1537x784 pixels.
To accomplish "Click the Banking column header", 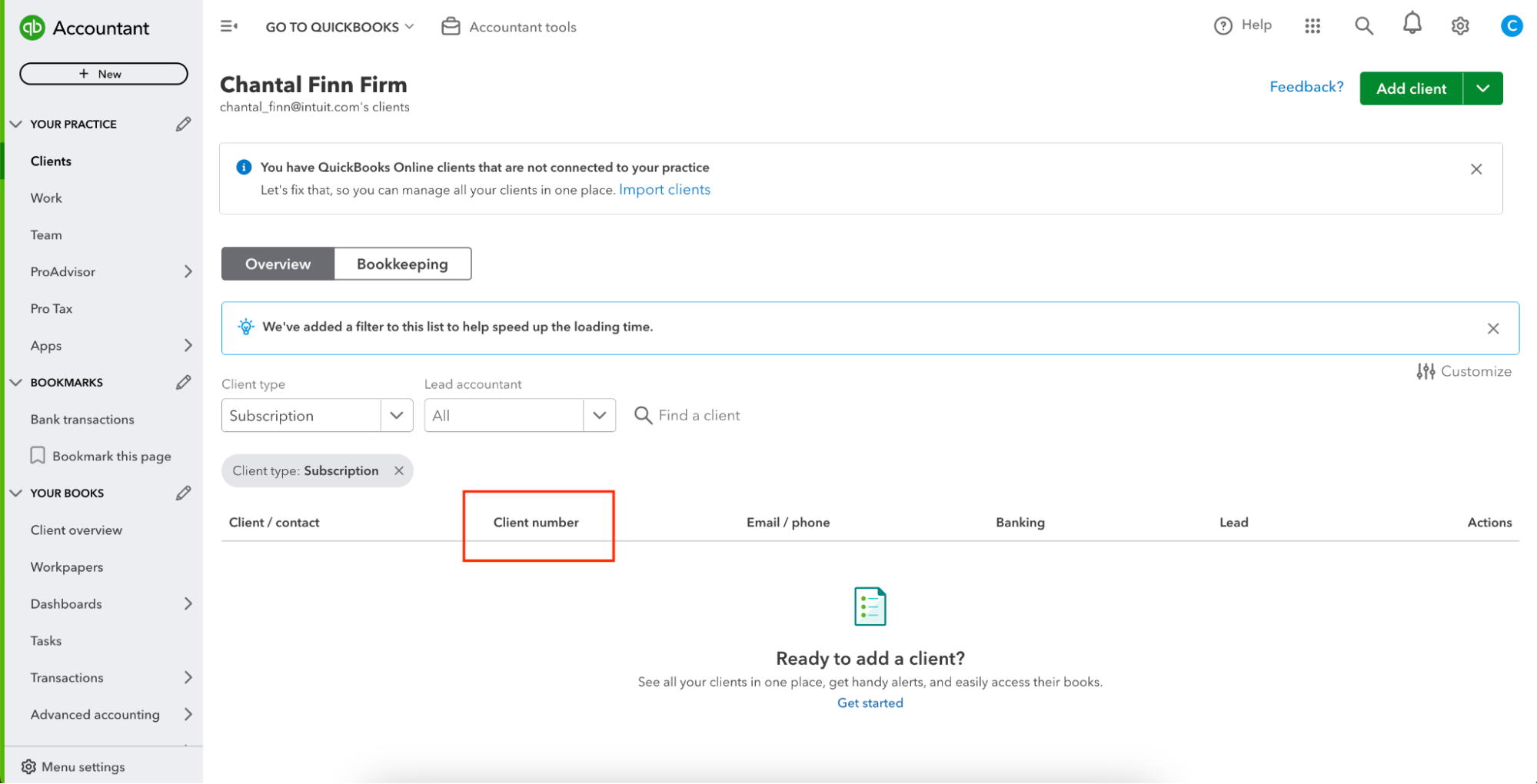I will coord(1020,522).
